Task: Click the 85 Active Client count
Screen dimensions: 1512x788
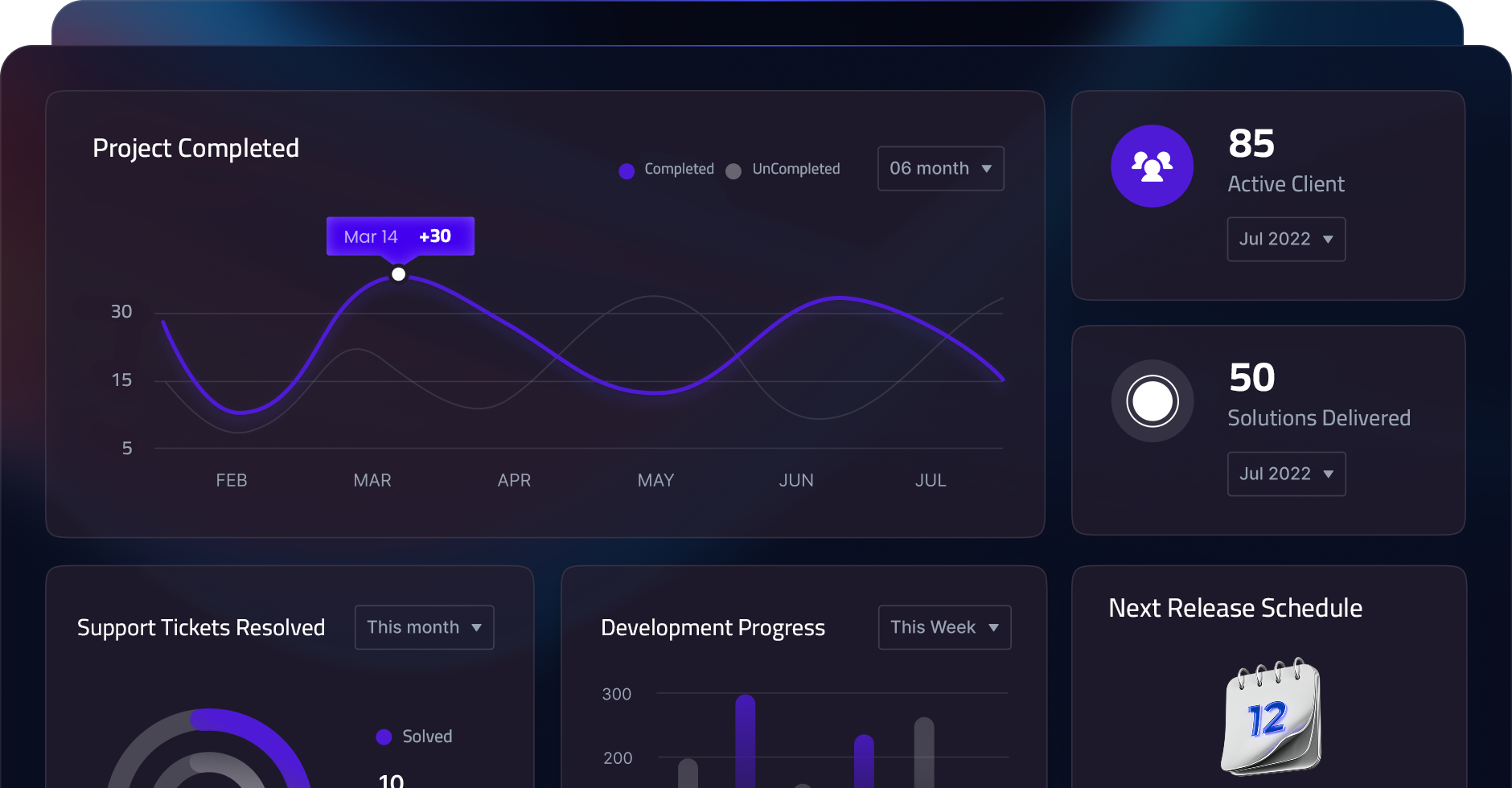Action: click(1251, 145)
